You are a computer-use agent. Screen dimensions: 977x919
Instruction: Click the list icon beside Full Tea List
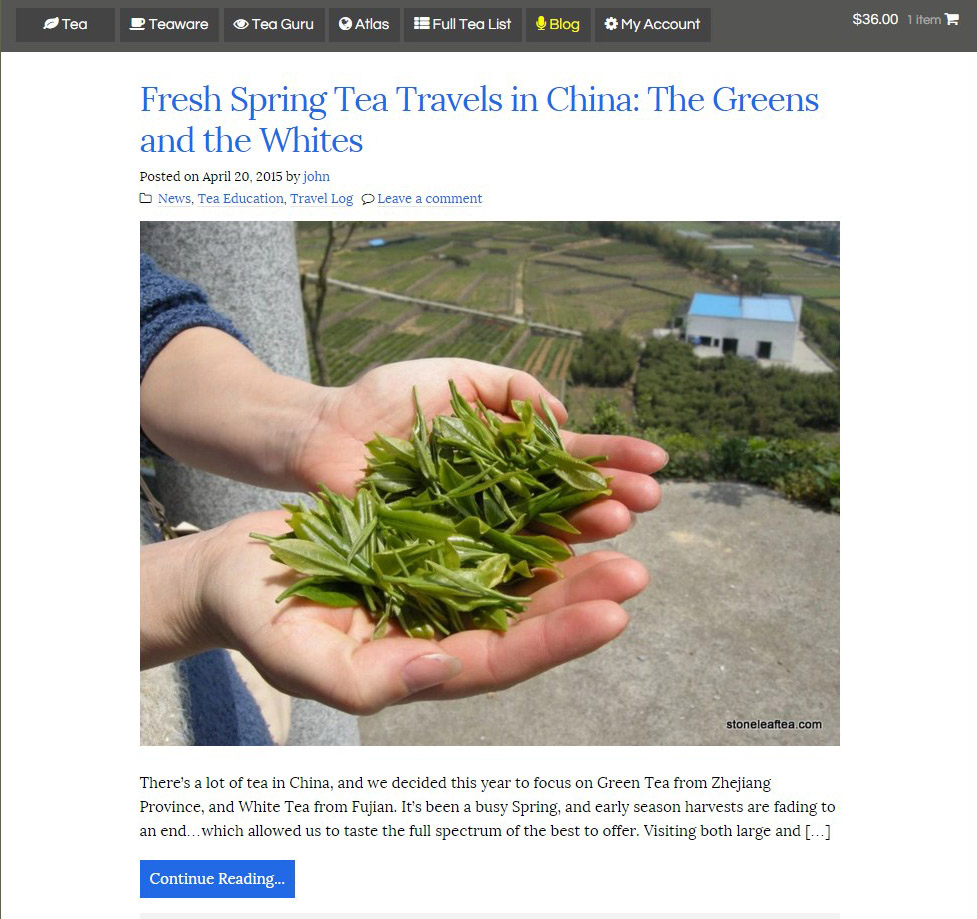(x=422, y=24)
